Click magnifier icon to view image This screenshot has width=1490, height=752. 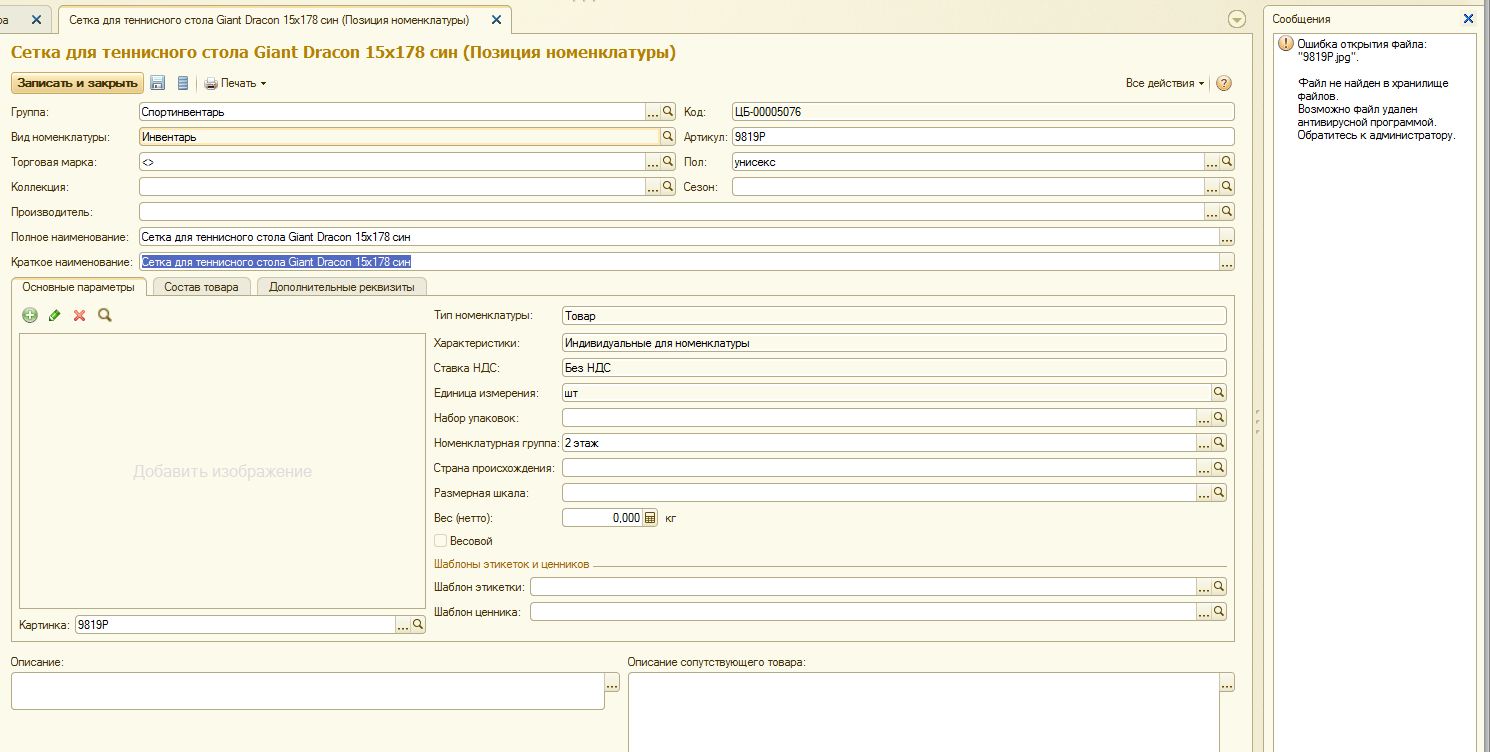[x=104, y=315]
